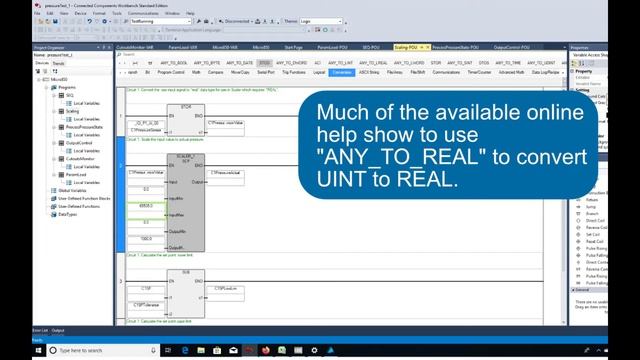Select the ParamLoad program in the tree
Image resolution: width=640 pixels, height=360 pixels.
coord(76,175)
